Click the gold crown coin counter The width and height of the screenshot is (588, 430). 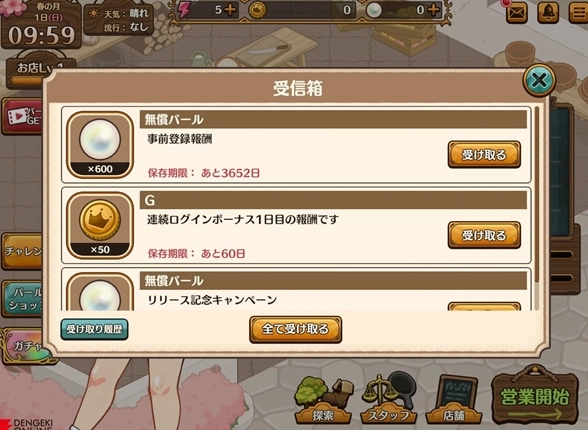(x=301, y=10)
